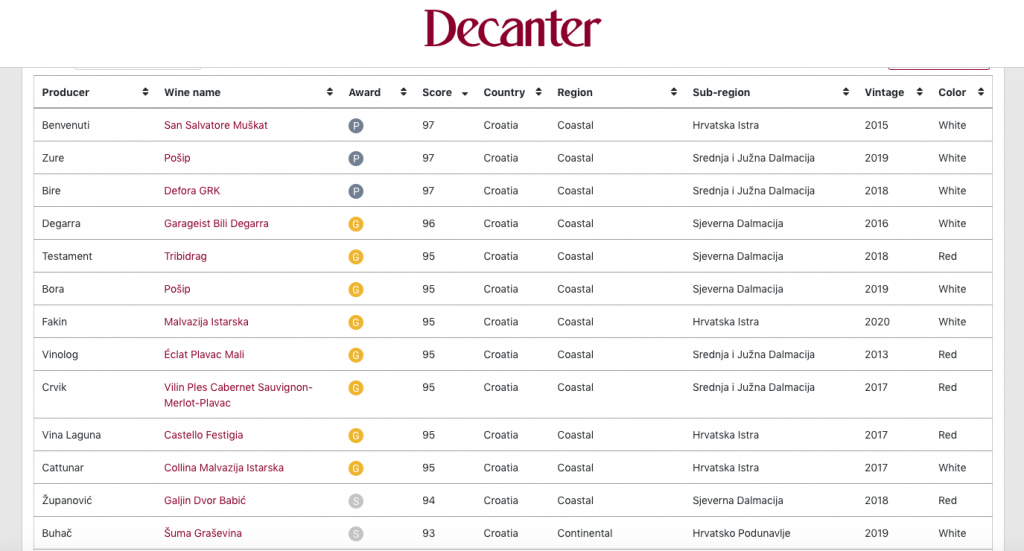Image resolution: width=1024 pixels, height=551 pixels.
Task: Sort table by Sub-region column arrows
Action: pyautogui.click(x=846, y=92)
